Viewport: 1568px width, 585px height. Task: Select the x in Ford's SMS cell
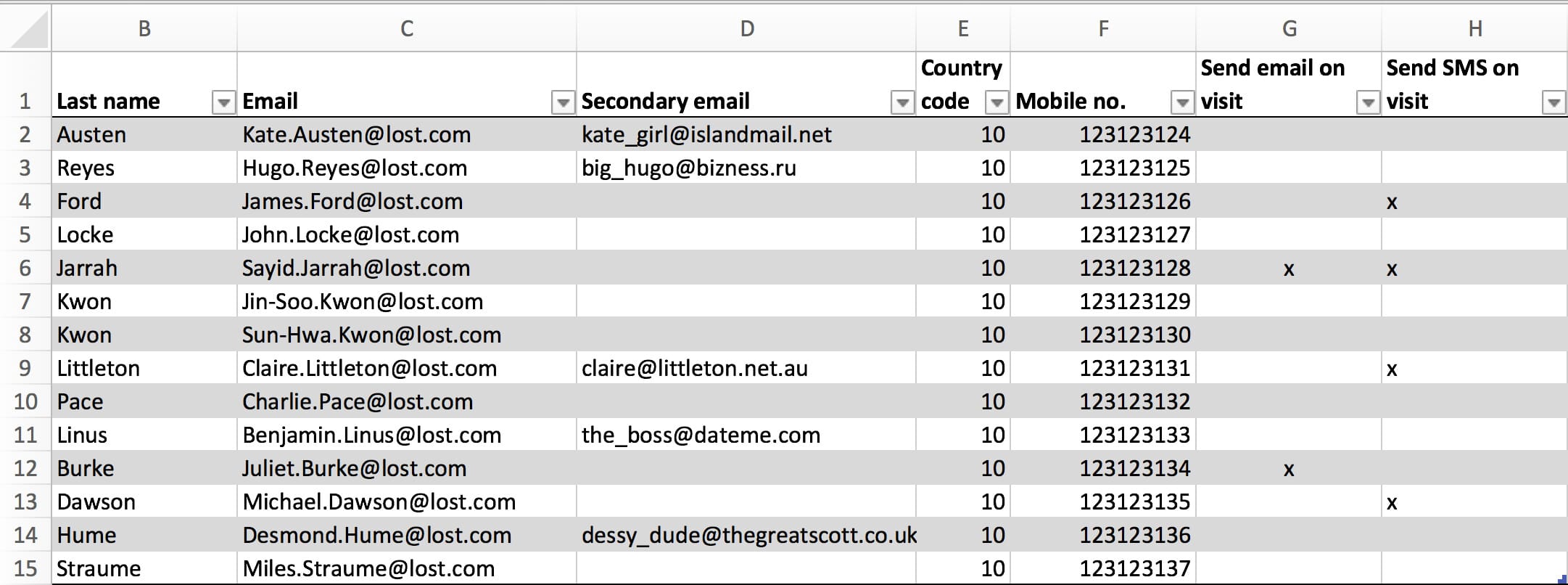point(1392,202)
